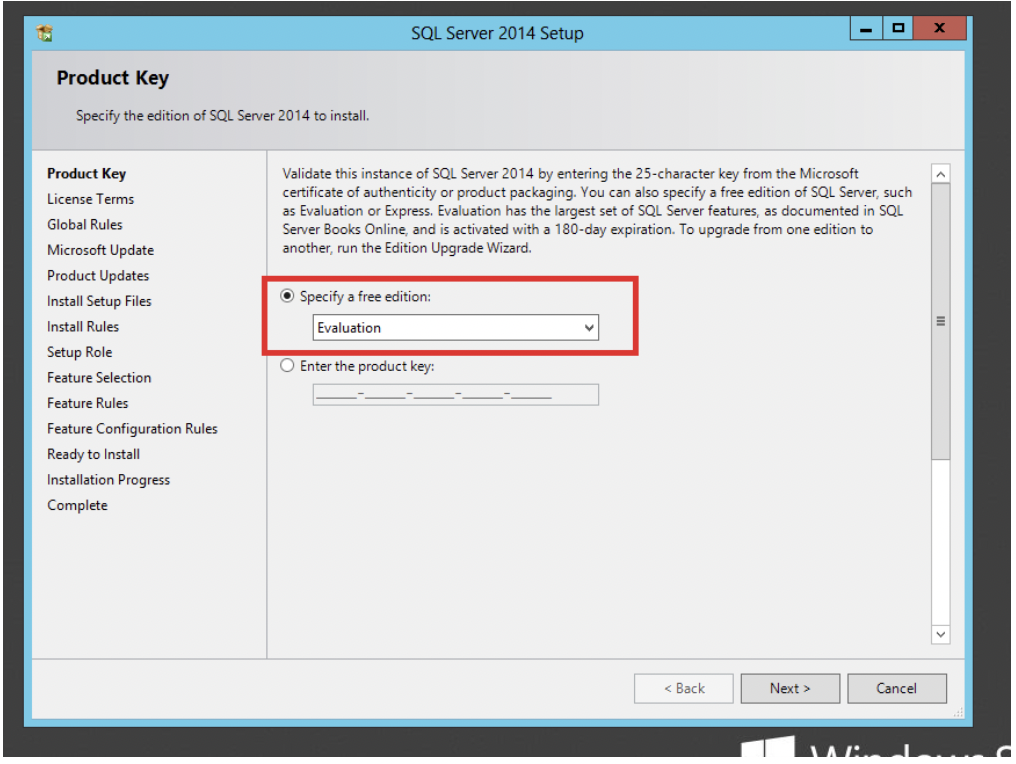Viewport: 1016px width, 764px height.
Task: Click the Next button
Action: click(790, 688)
